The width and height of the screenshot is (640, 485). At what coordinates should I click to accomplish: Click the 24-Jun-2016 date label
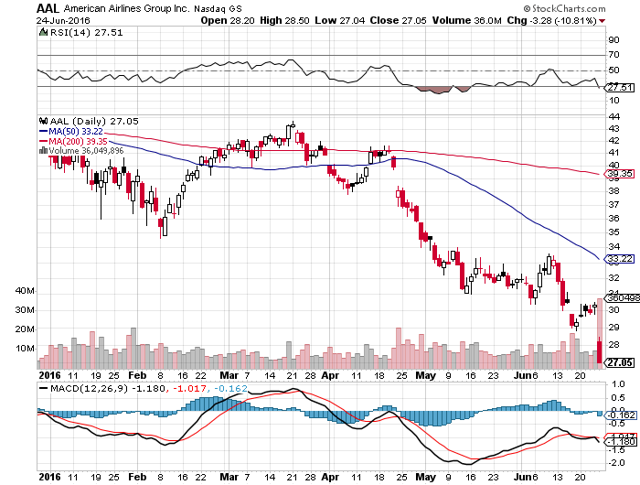pyautogui.click(x=63, y=20)
